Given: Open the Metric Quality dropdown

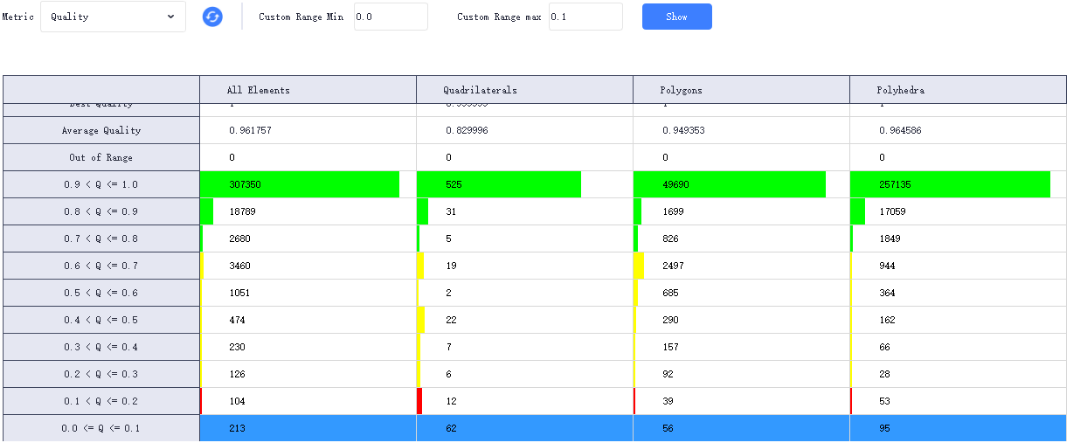Looking at the screenshot, I should click(x=113, y=17).
